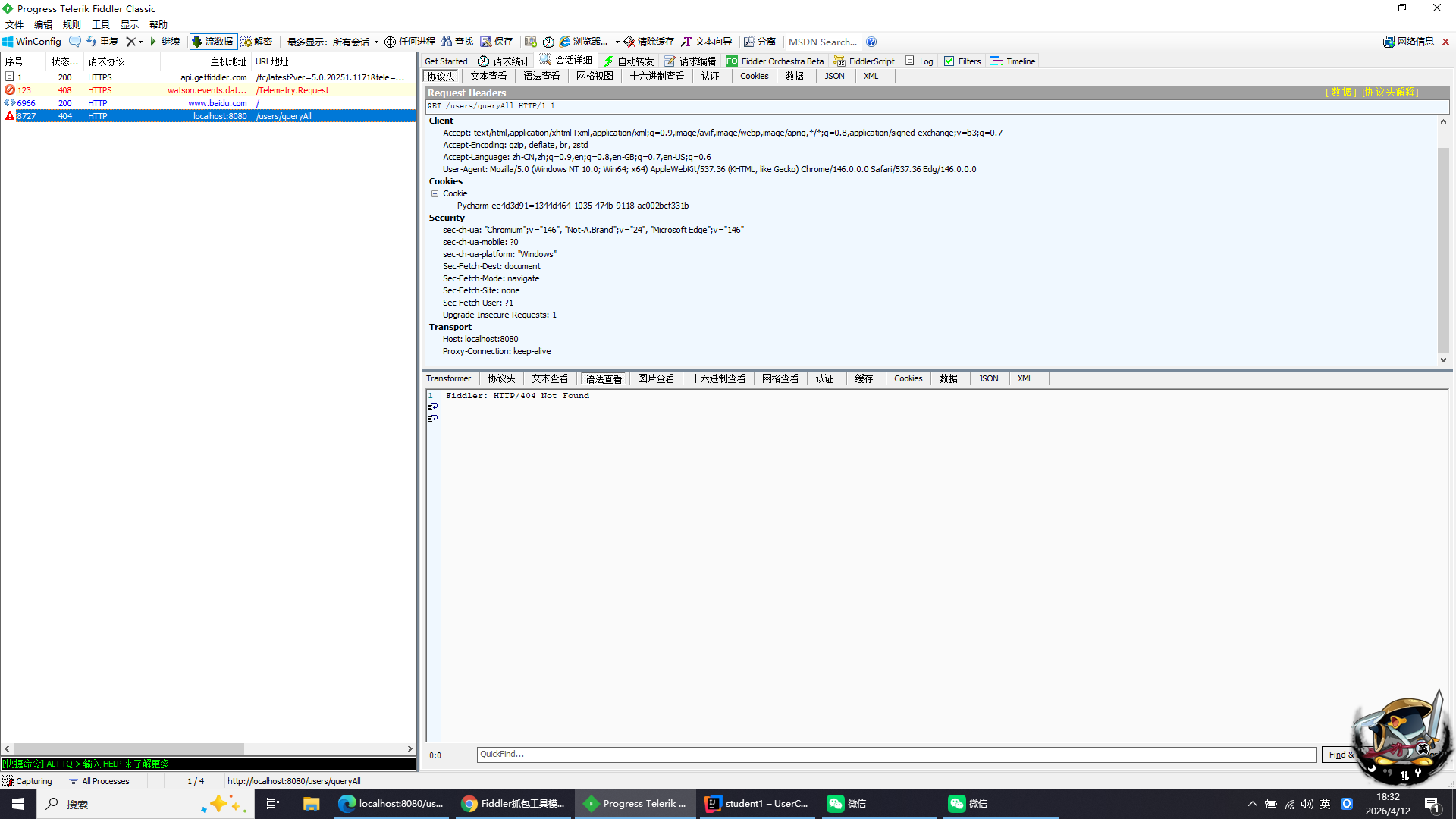The image size is (1456, 819).
Task: Click the 任何进程 process target icon
Action: pos(390,42)
